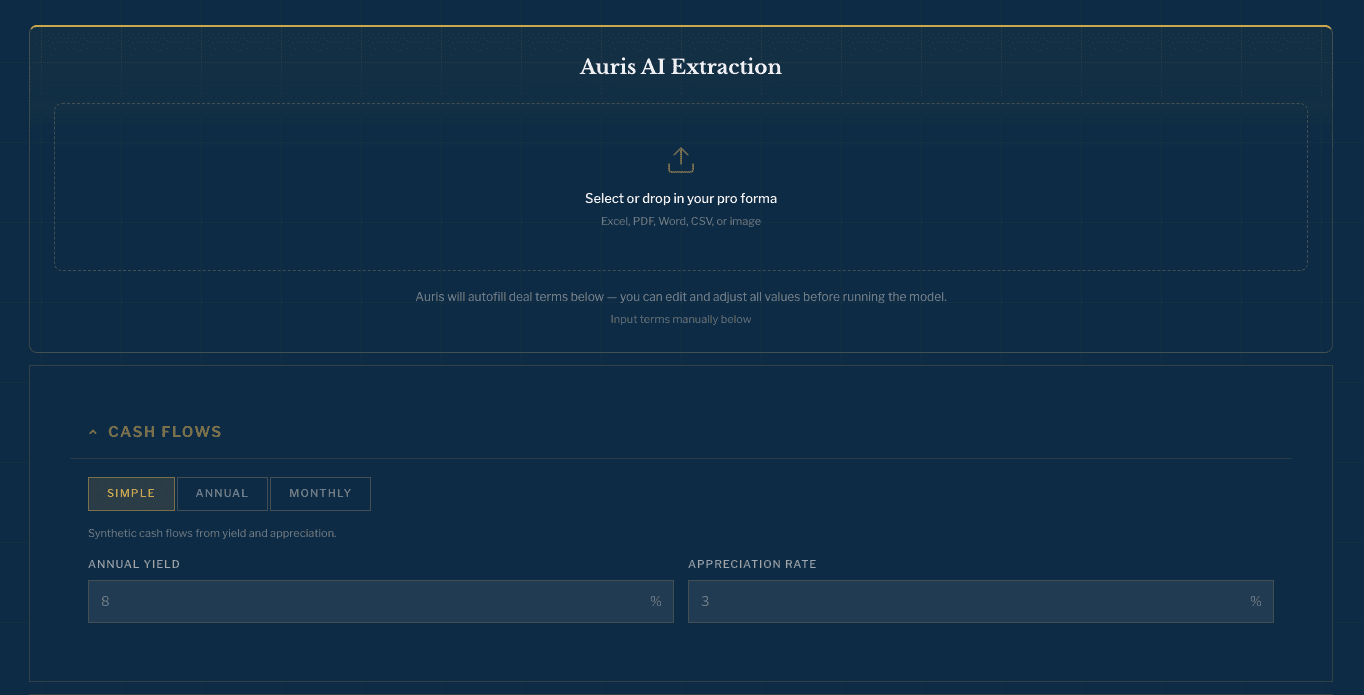Screen dimensions: 1364x695
Task: Click the CASH FLOWS section header
Action: tap(166, 431)
